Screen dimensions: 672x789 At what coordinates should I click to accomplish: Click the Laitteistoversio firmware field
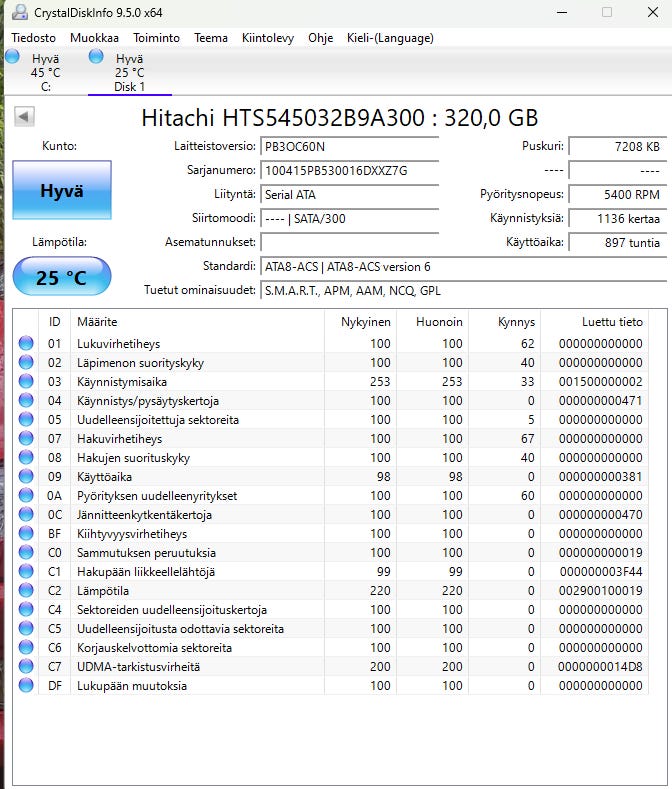[349, 146]
